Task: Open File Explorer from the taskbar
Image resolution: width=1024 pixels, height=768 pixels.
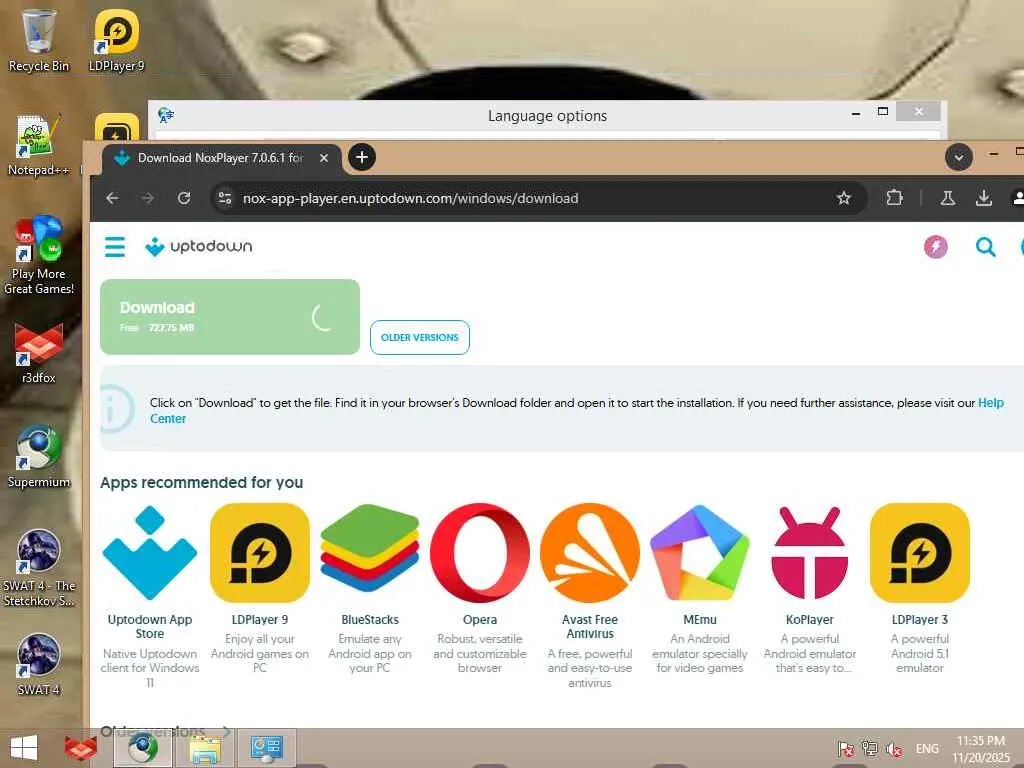Action: 205,748
